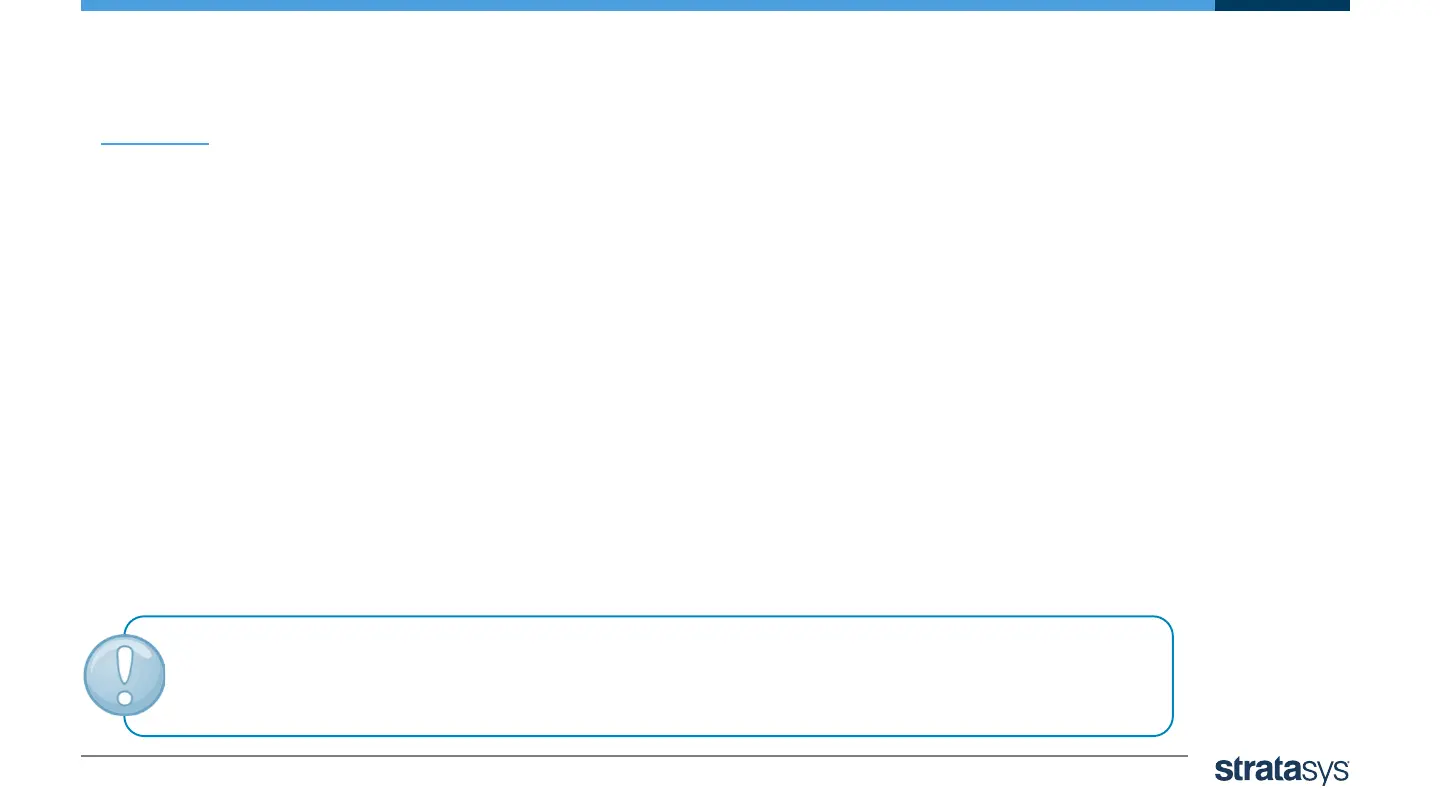Click the registered trademark mark beside logo
The image size is (1440, 810).
tap(1348, 763)
